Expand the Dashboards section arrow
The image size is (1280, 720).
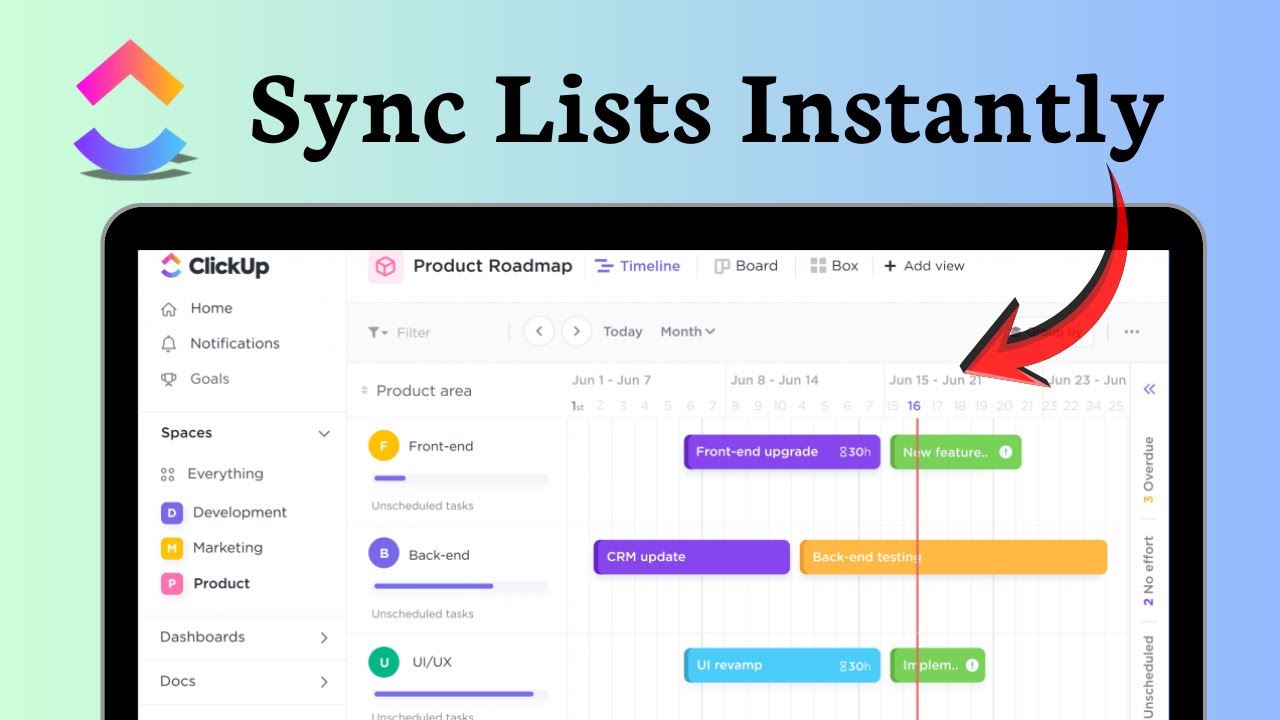(324, 638)
